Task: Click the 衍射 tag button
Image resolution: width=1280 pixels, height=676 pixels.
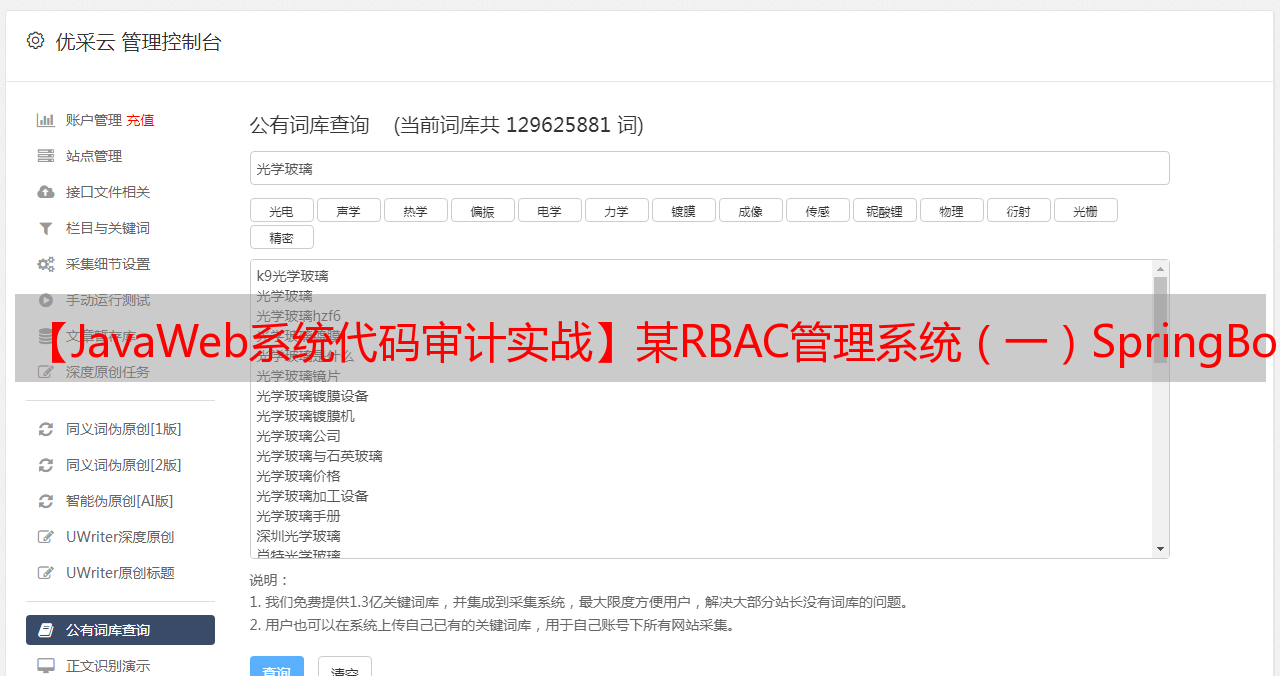Action: click(x=1018, y=210)
